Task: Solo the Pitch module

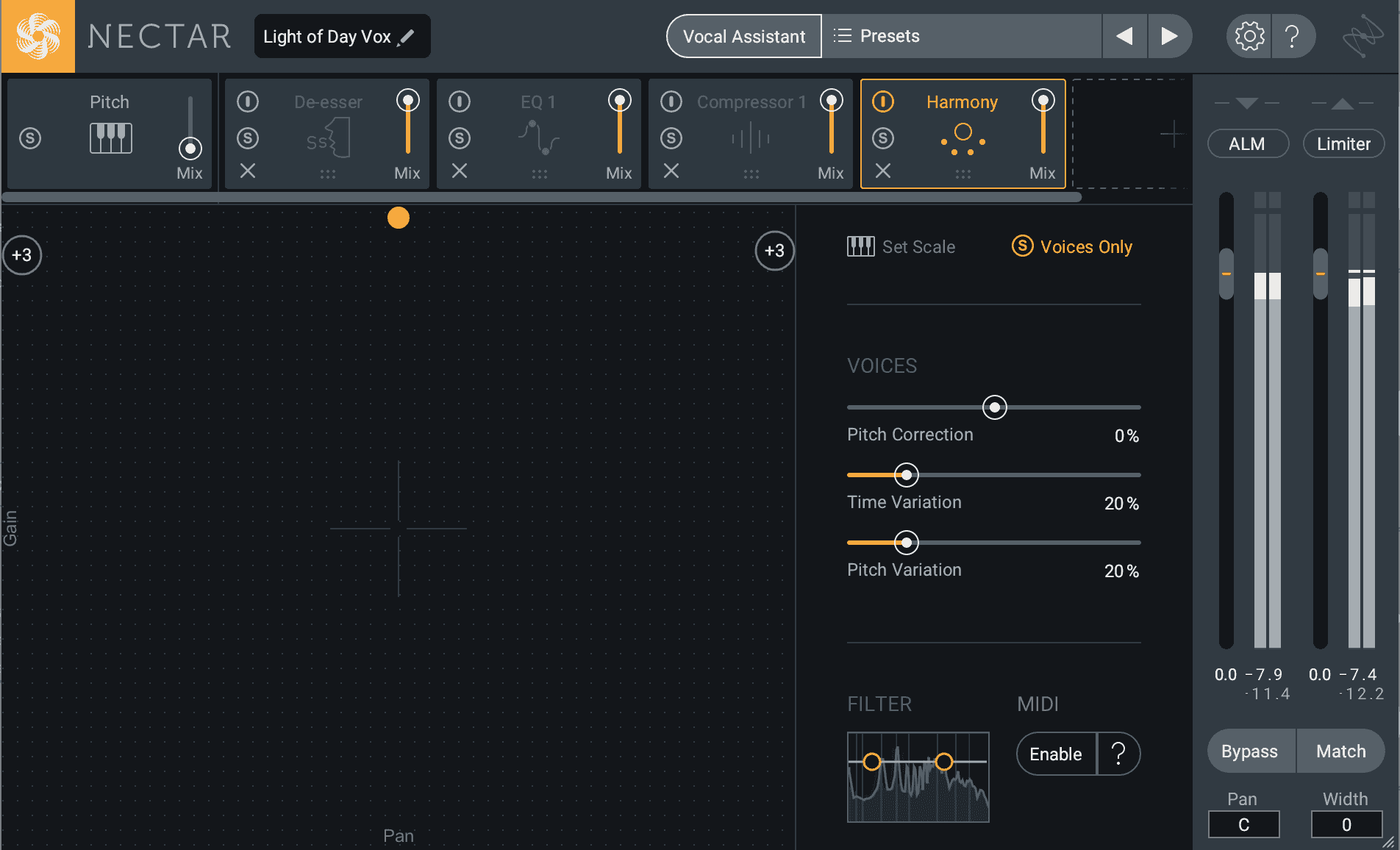Action: (30, 137)
